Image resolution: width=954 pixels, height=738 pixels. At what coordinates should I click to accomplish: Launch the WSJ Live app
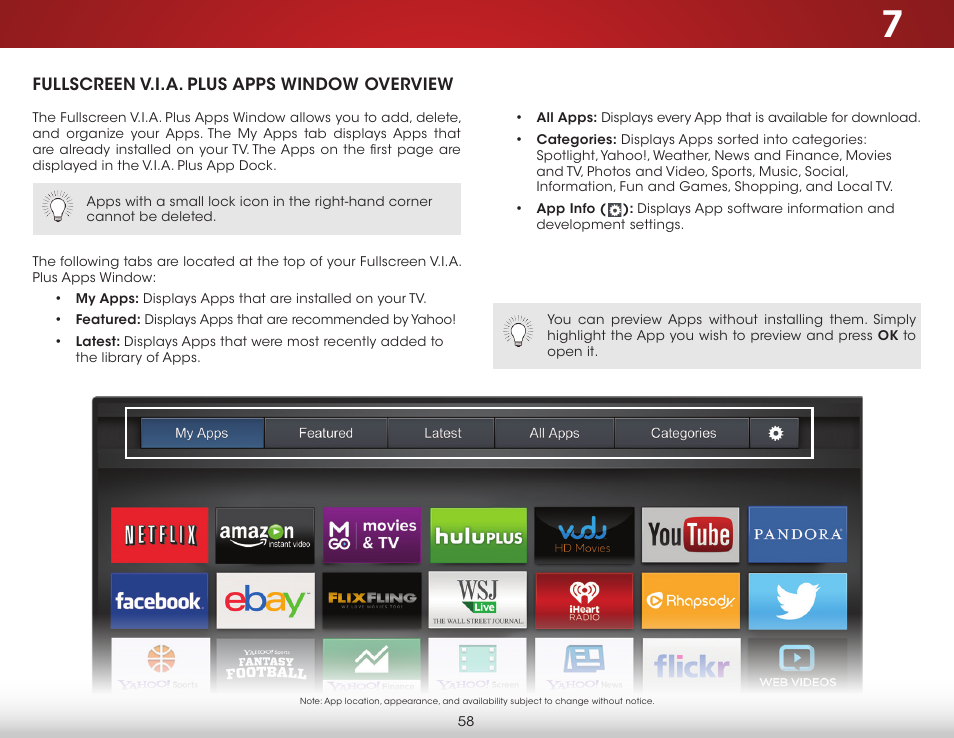478,600
